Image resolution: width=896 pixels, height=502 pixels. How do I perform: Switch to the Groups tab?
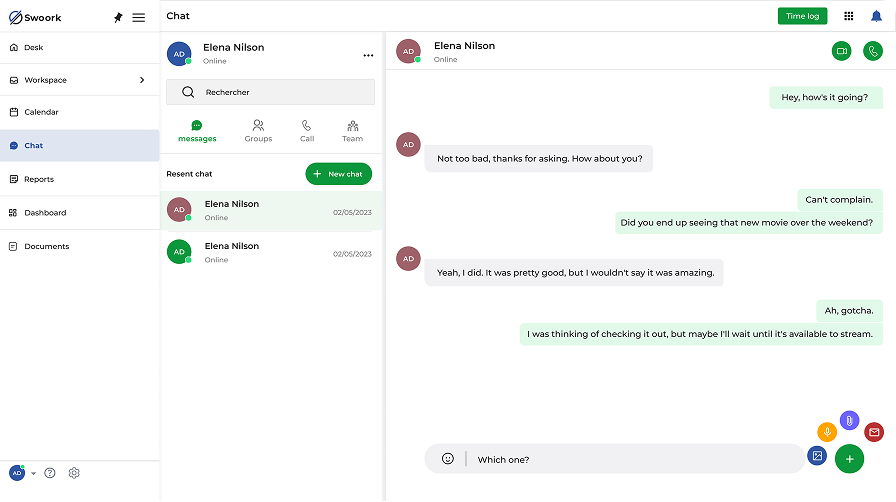tap(258, 131)
